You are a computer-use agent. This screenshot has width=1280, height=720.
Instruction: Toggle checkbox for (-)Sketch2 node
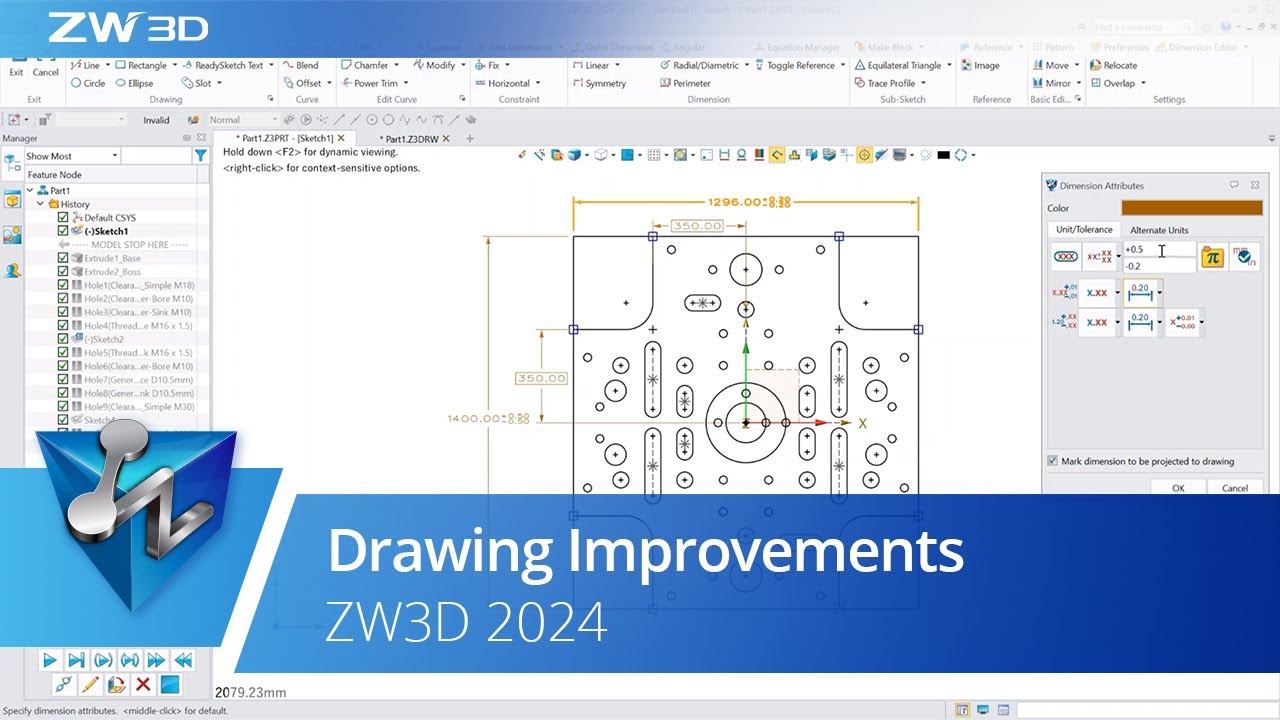pyautogui.click(x=64, y=339)
